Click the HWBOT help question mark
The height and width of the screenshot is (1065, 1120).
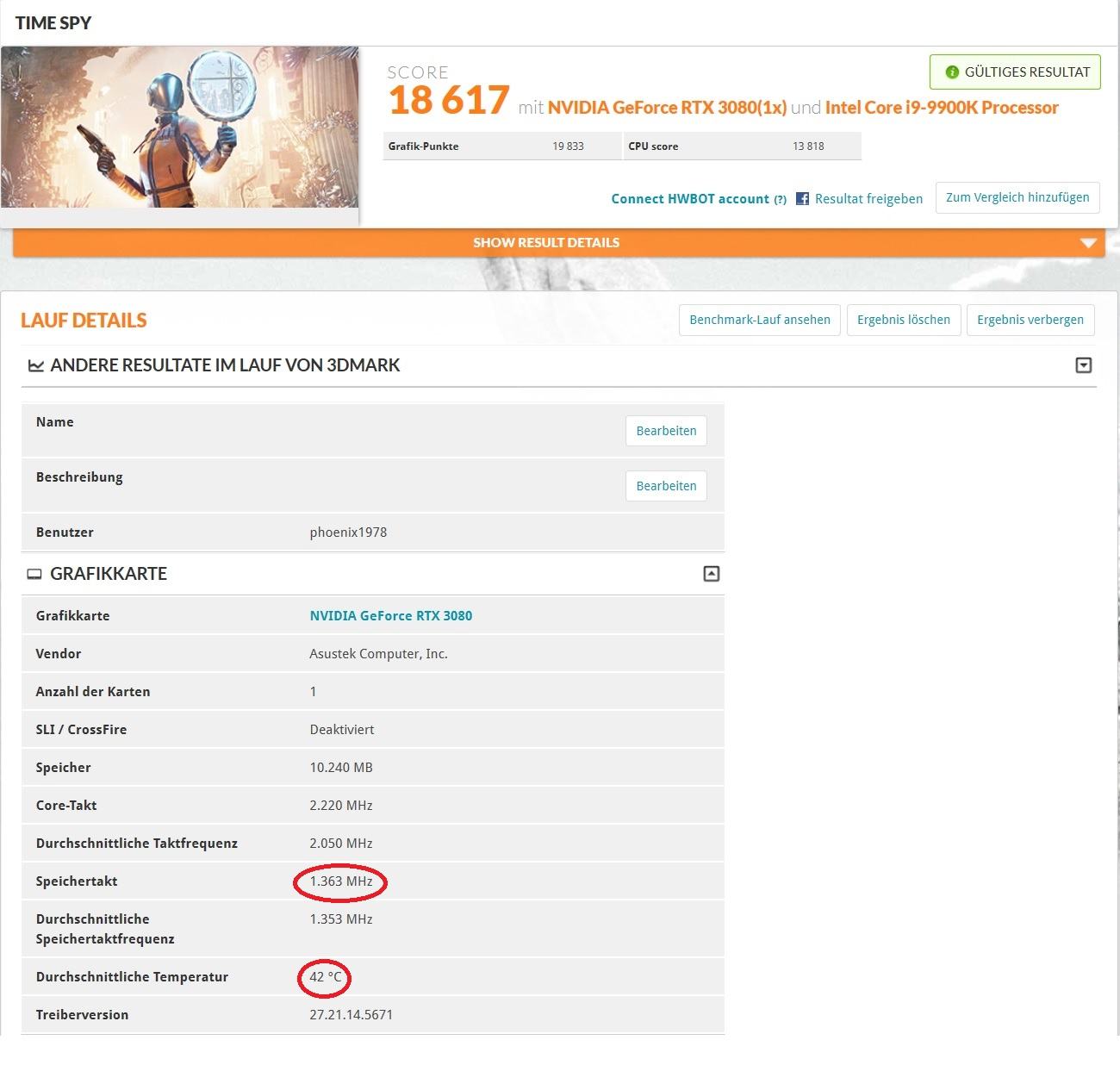tap(780, 200)
